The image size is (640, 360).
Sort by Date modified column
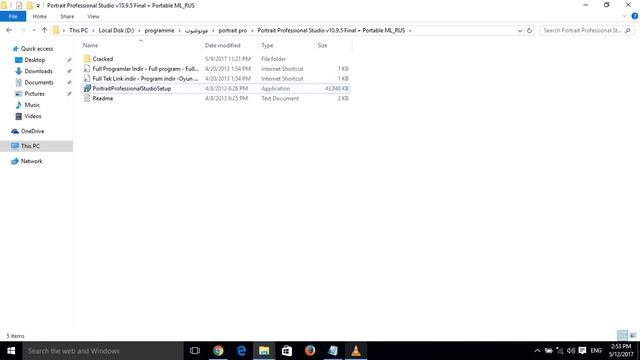(222, 45)
